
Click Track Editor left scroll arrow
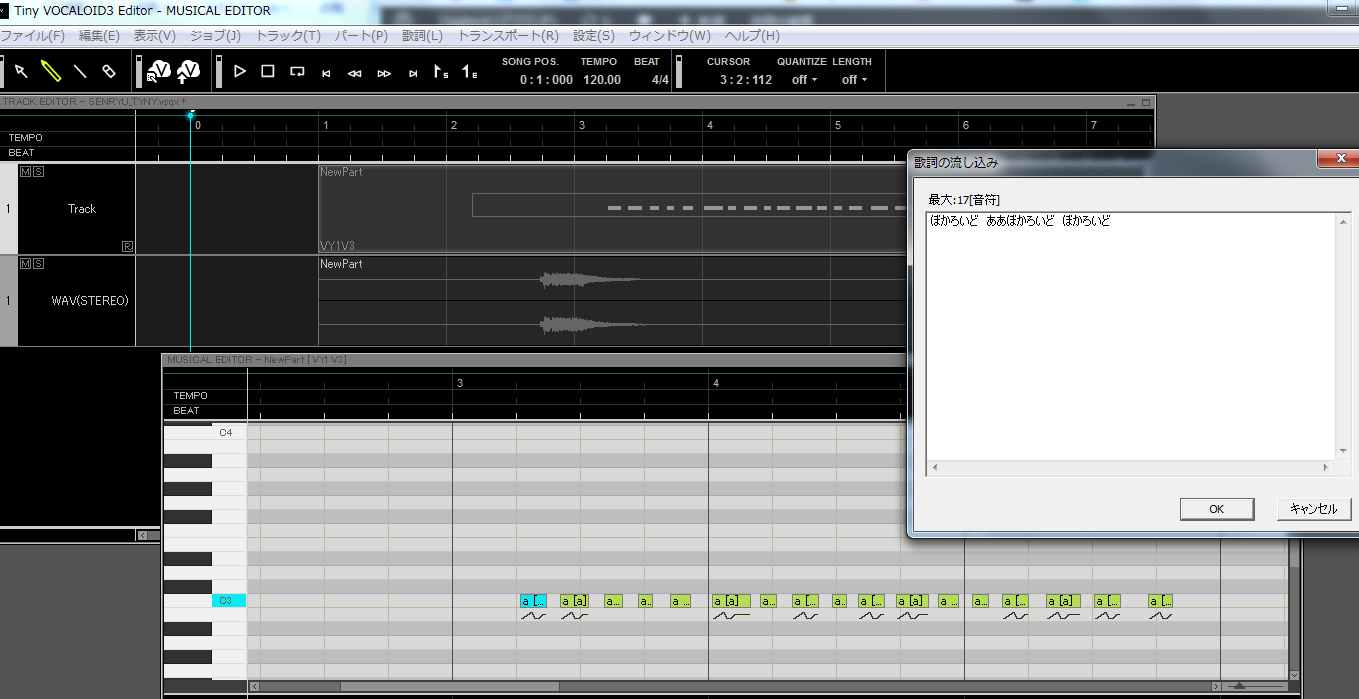(142, 535)
